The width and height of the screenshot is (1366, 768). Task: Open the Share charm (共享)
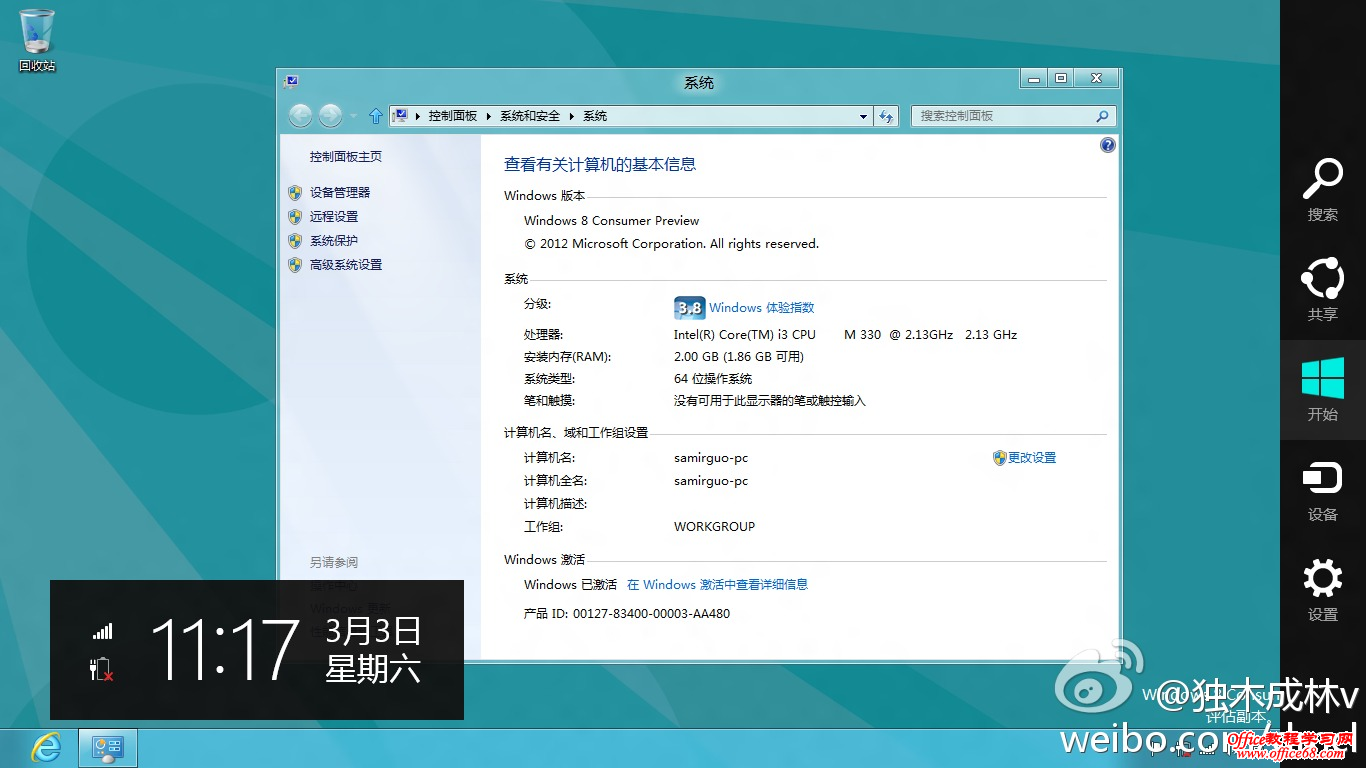(x=1322, y=288)
